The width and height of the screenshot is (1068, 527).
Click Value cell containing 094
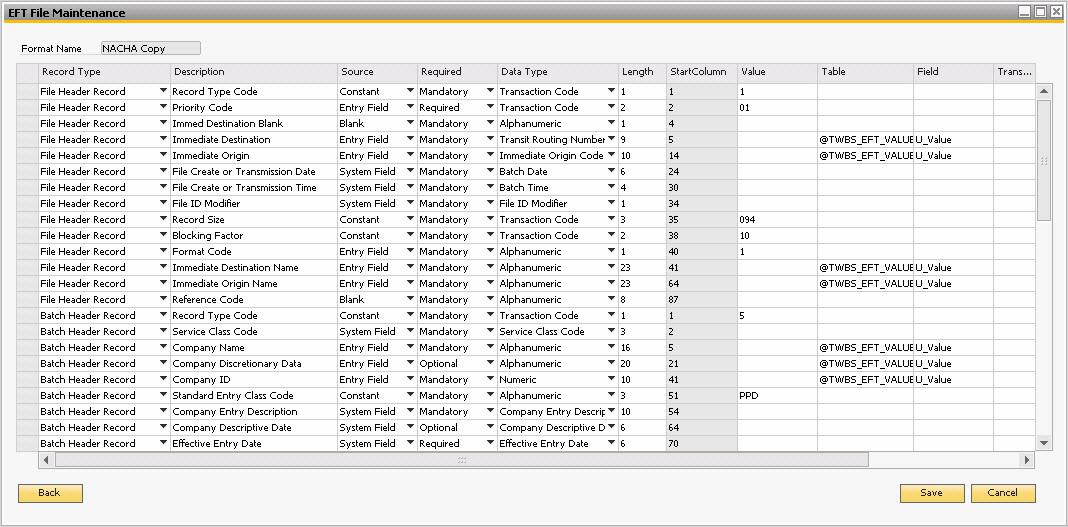(x=777, y=219)
